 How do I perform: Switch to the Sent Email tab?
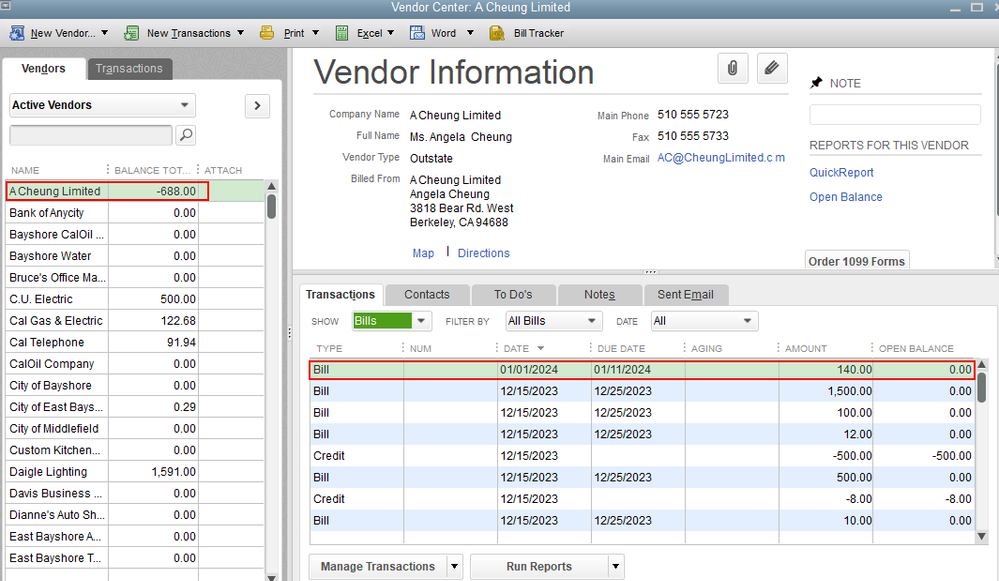click(x=686, y=294)
